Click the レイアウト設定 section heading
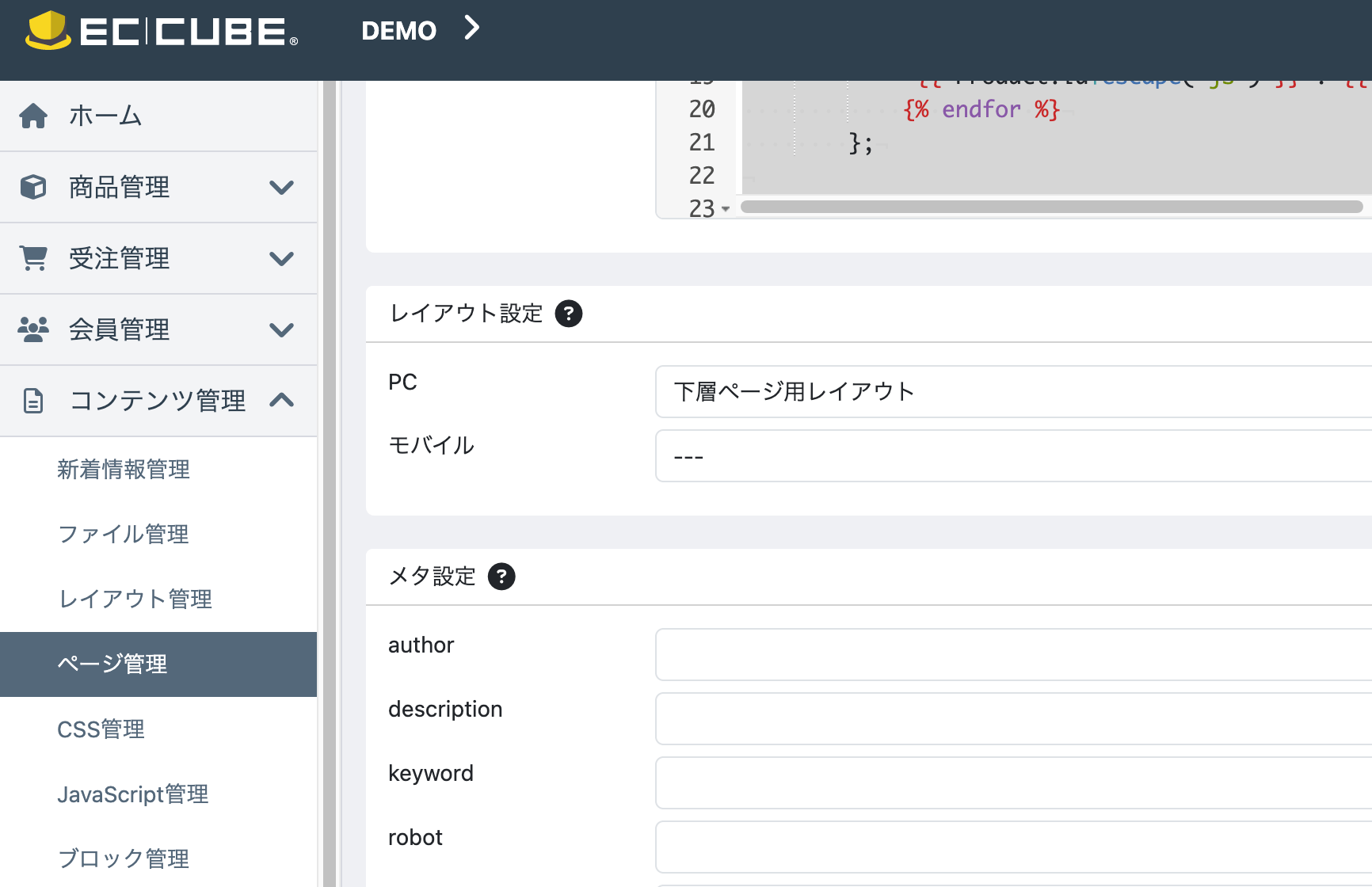Image resolution: width=1372 pixels, height=887 pixels. coord(467,314)
